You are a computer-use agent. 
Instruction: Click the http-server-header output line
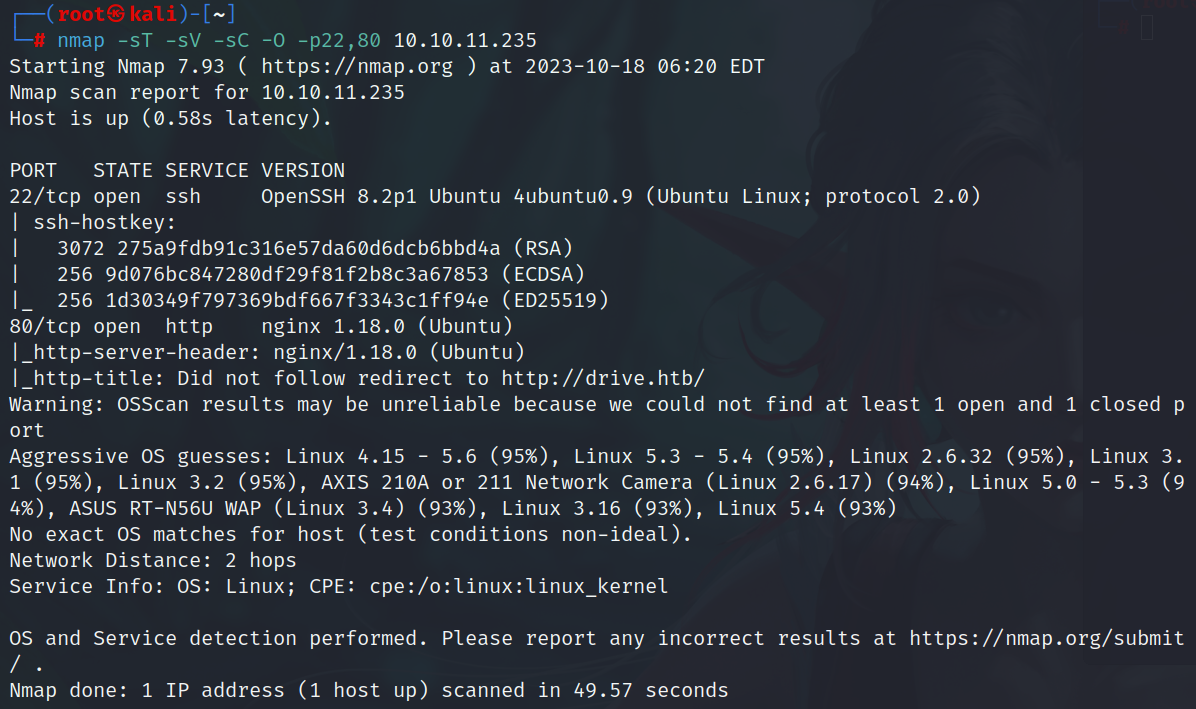[267, 352]
